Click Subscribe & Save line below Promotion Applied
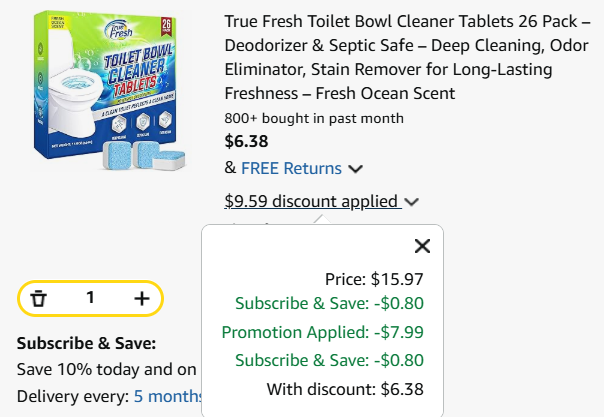The height and width of the screenshot is (417, 604). (329, 360)
